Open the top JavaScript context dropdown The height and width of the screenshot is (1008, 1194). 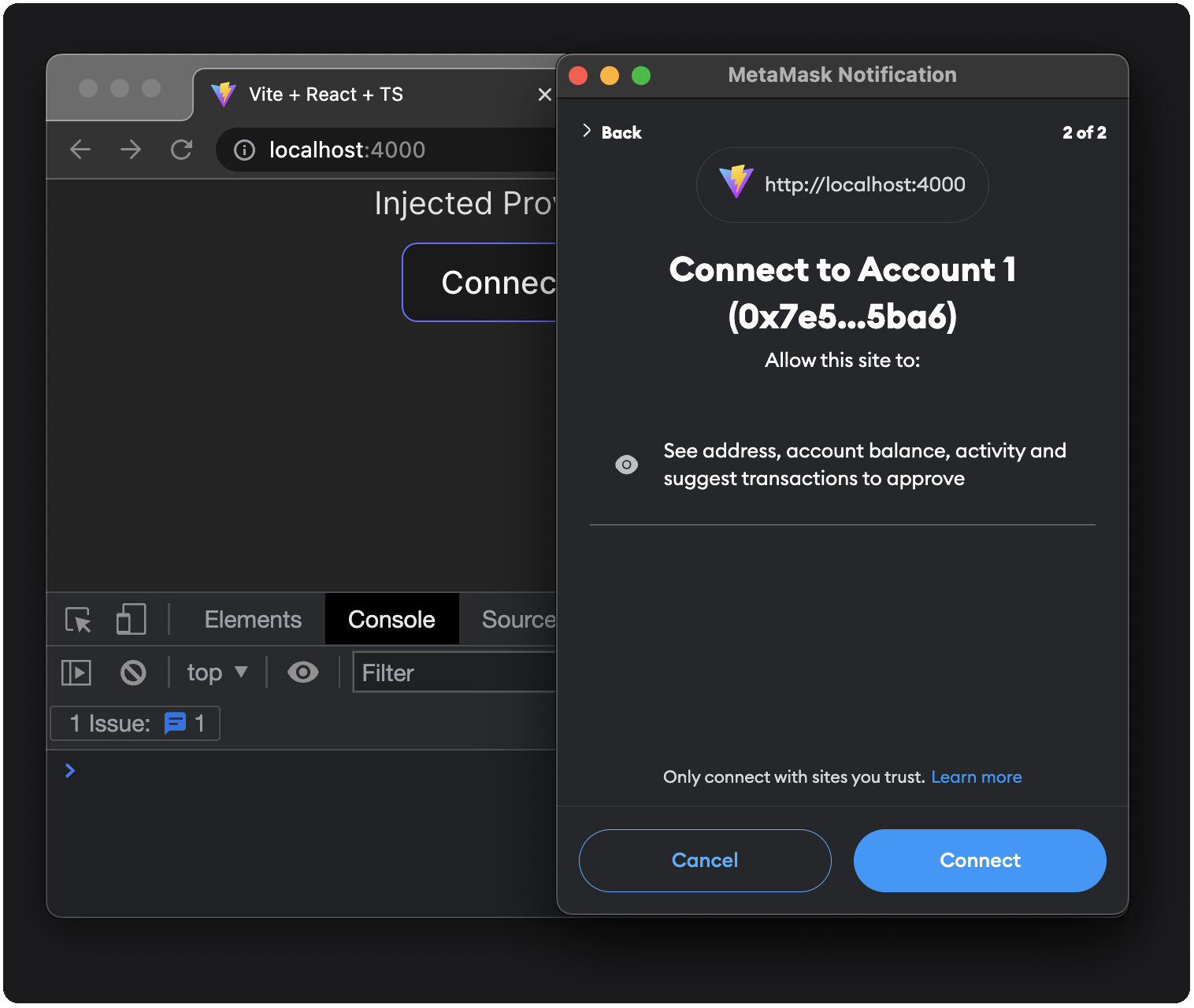[217, 673]
